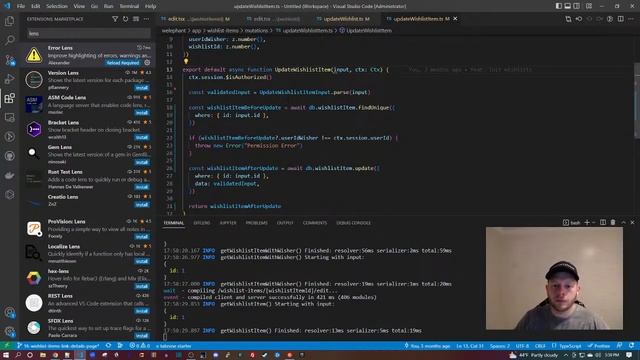640x360 pixels.
Task: Toggle secondary side bar layout button
Action: [x=576, y=6]
